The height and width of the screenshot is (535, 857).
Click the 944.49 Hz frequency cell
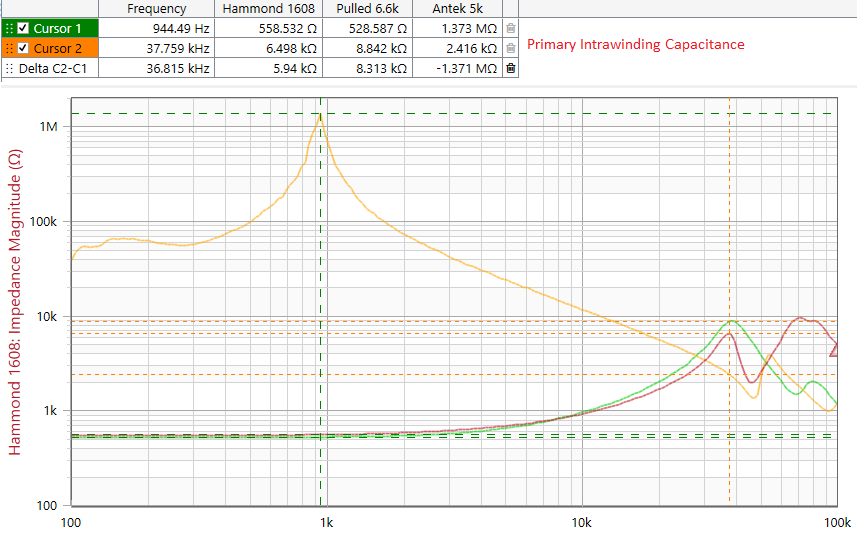click(x=157, y=28)
